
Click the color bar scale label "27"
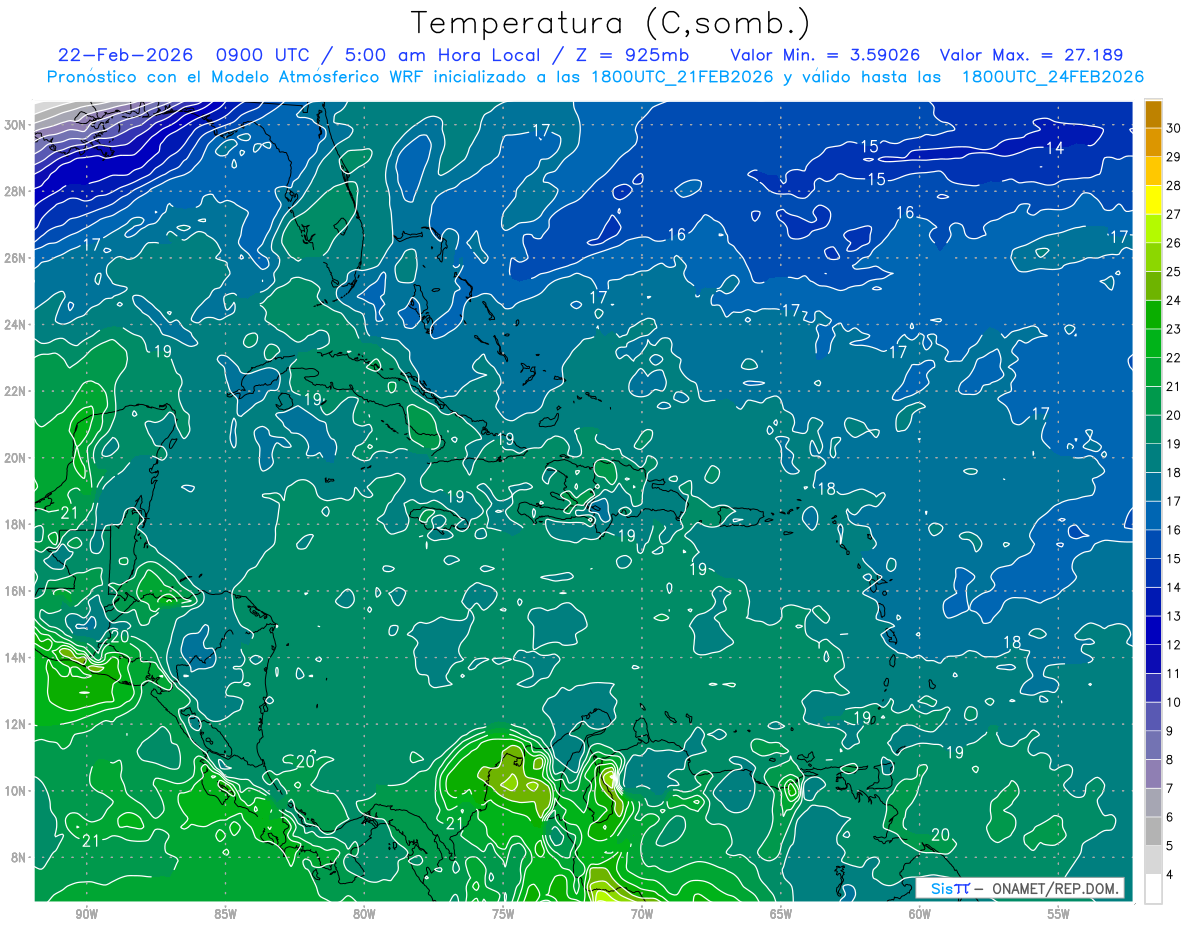(x=1174, y=214)
